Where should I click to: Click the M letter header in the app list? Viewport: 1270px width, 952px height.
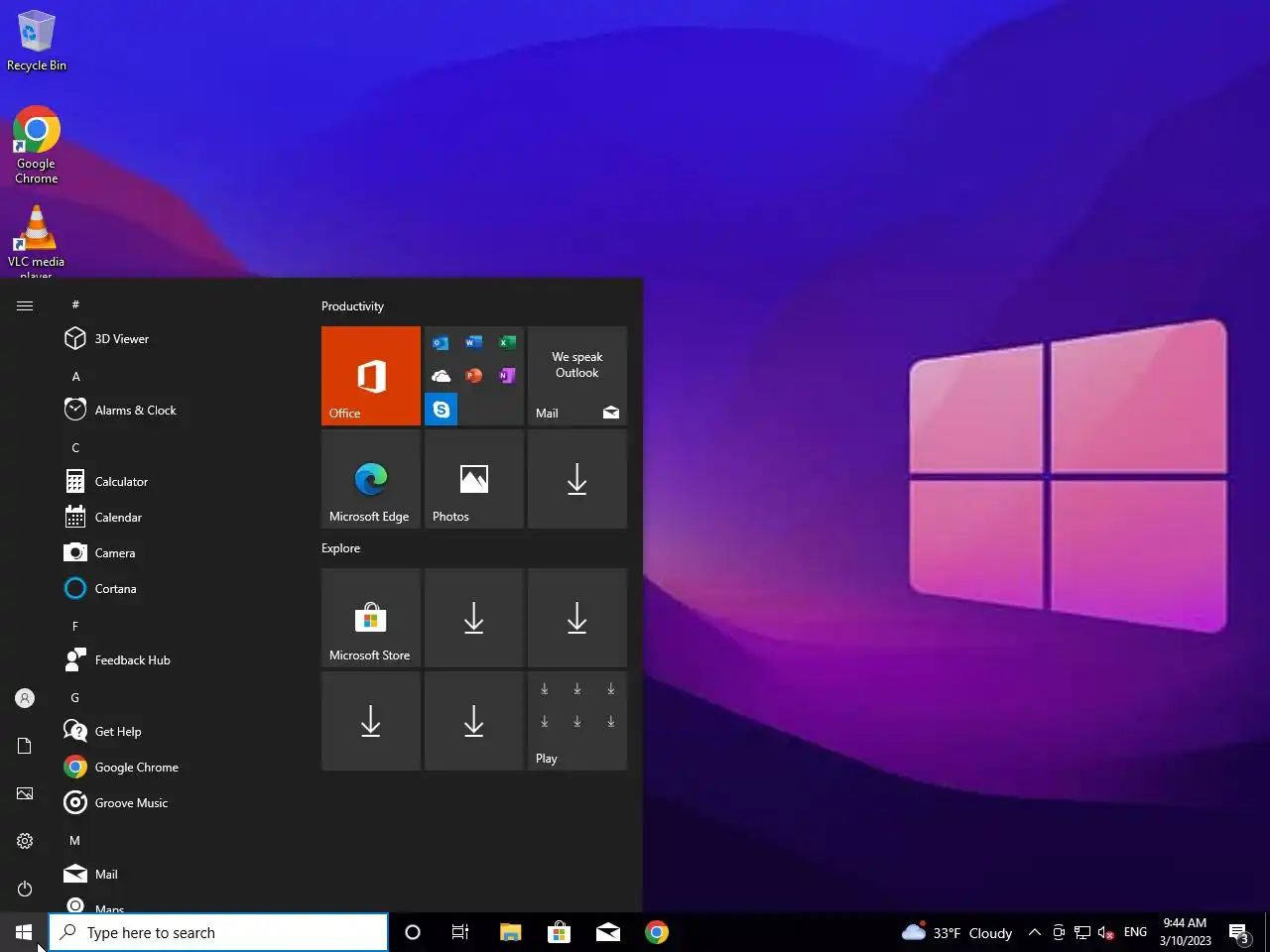[x=75, y=840]
